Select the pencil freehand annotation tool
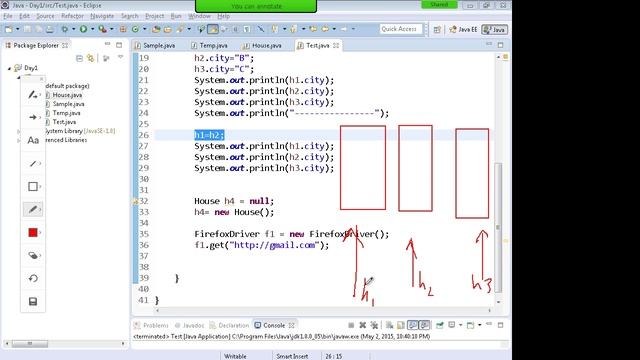 point(33,209)
